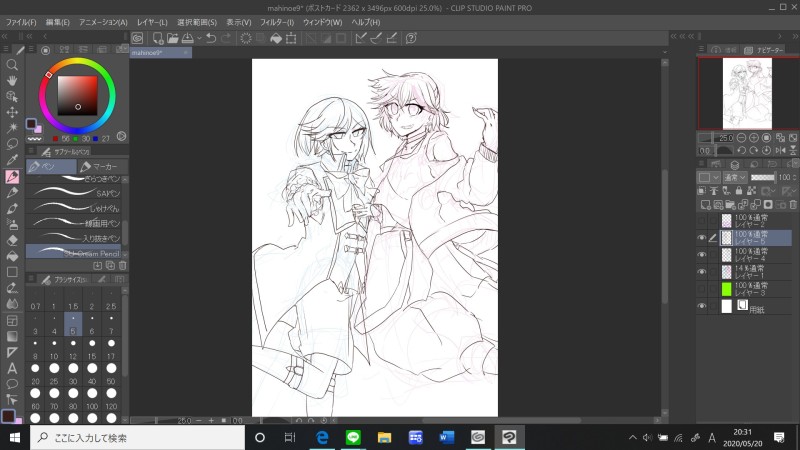This screenshot has width=800, height=450.
Task: Click the Undo arrow in command bar
Action: coord(211,38)
